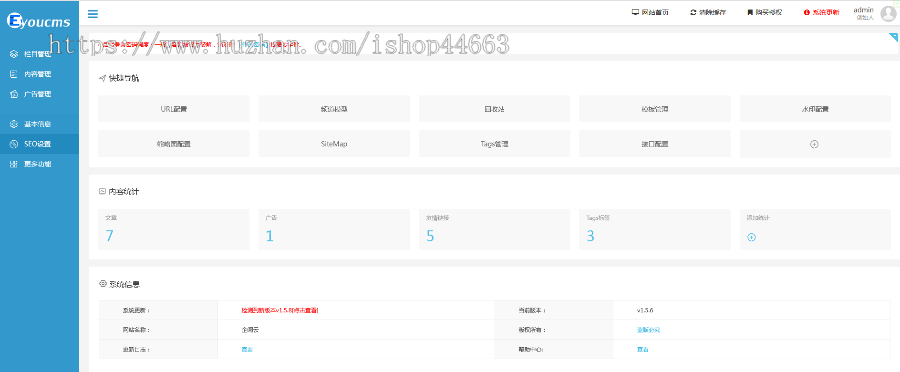Click red new-version detected link
Viewport: 900px width, 372px height.
280,310
